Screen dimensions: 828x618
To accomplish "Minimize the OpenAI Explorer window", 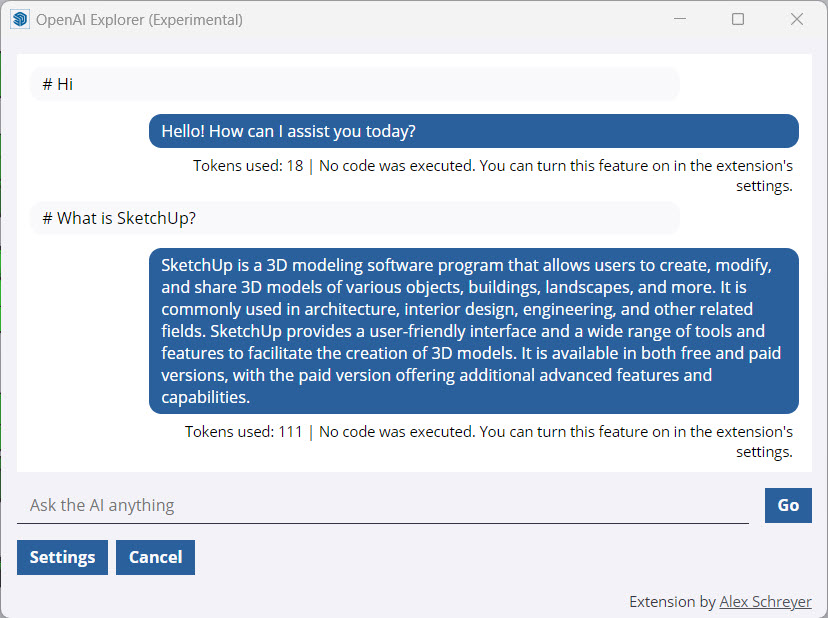I will [x=679, y=19].
